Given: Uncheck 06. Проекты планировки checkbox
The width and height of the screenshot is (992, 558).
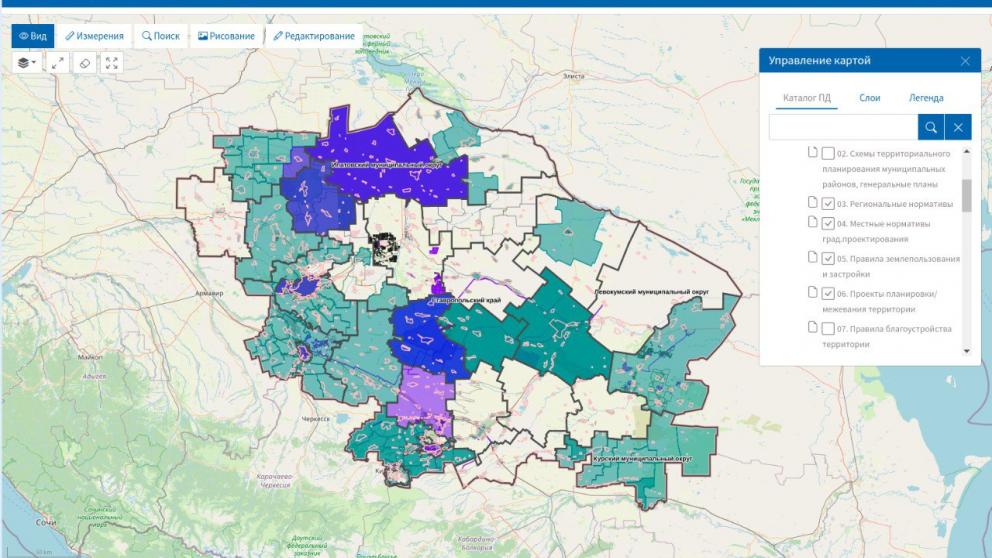Looking at the screenshot, I should [x=828, y=293].
